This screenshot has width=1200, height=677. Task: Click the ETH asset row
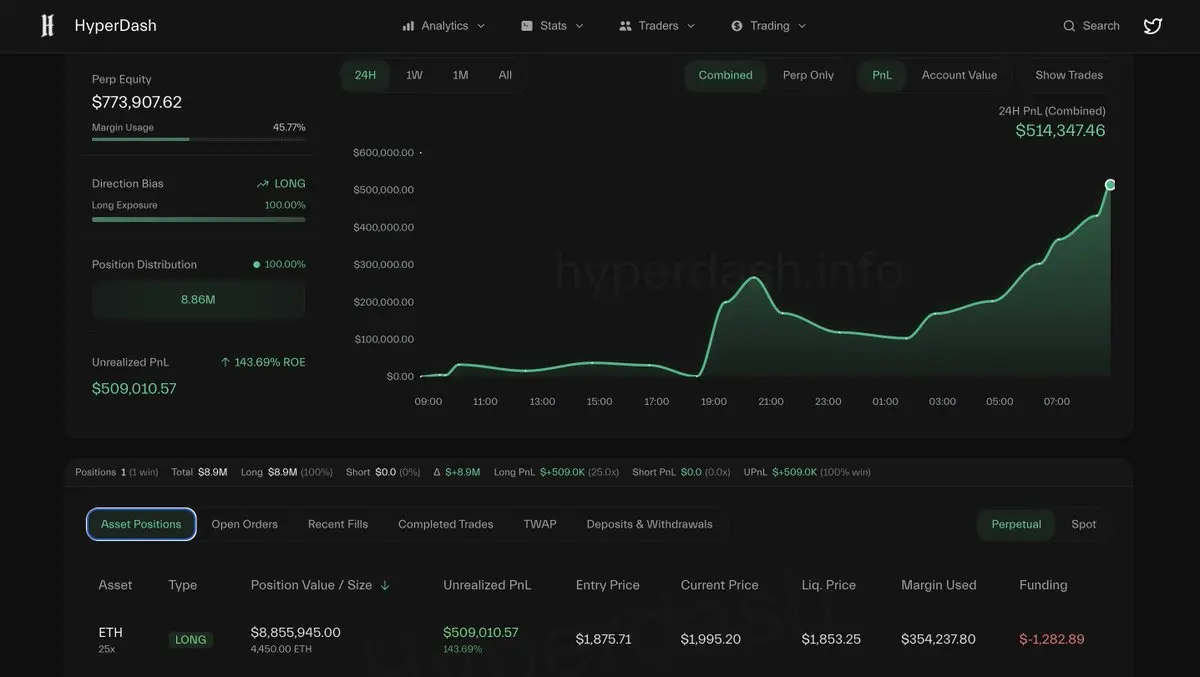pos(600,639)
